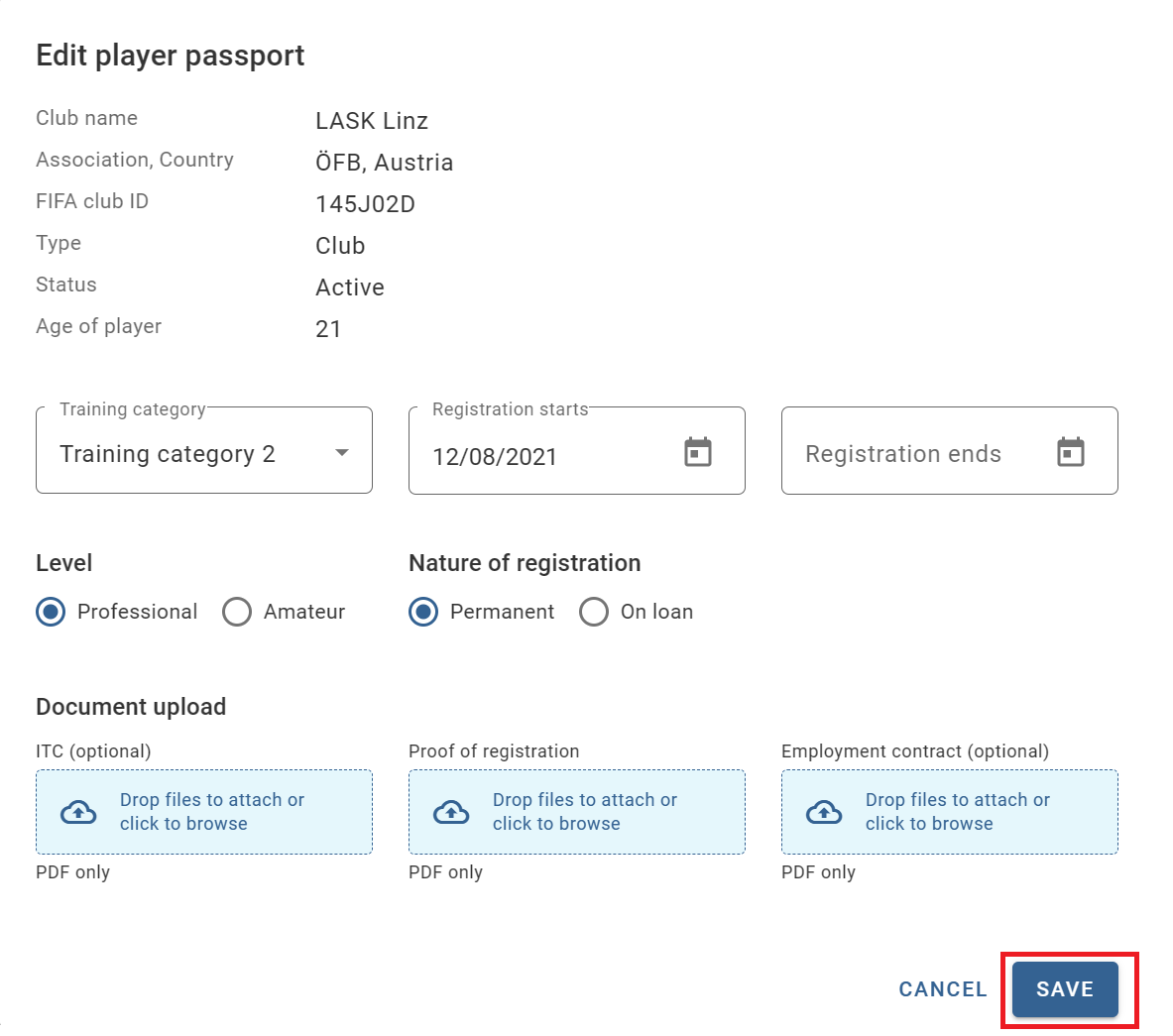Select the Amateur level option
1173x1036 pixels.
(236, 611)
